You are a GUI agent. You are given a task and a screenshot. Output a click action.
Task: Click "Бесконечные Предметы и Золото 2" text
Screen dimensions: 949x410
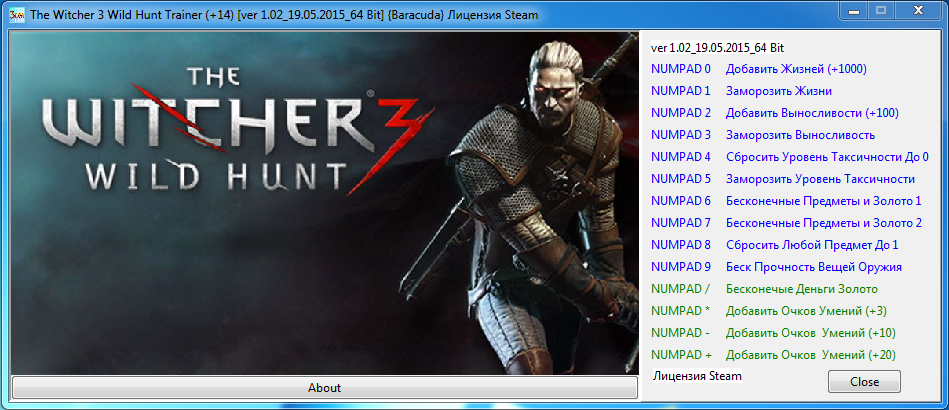point(824,223)
